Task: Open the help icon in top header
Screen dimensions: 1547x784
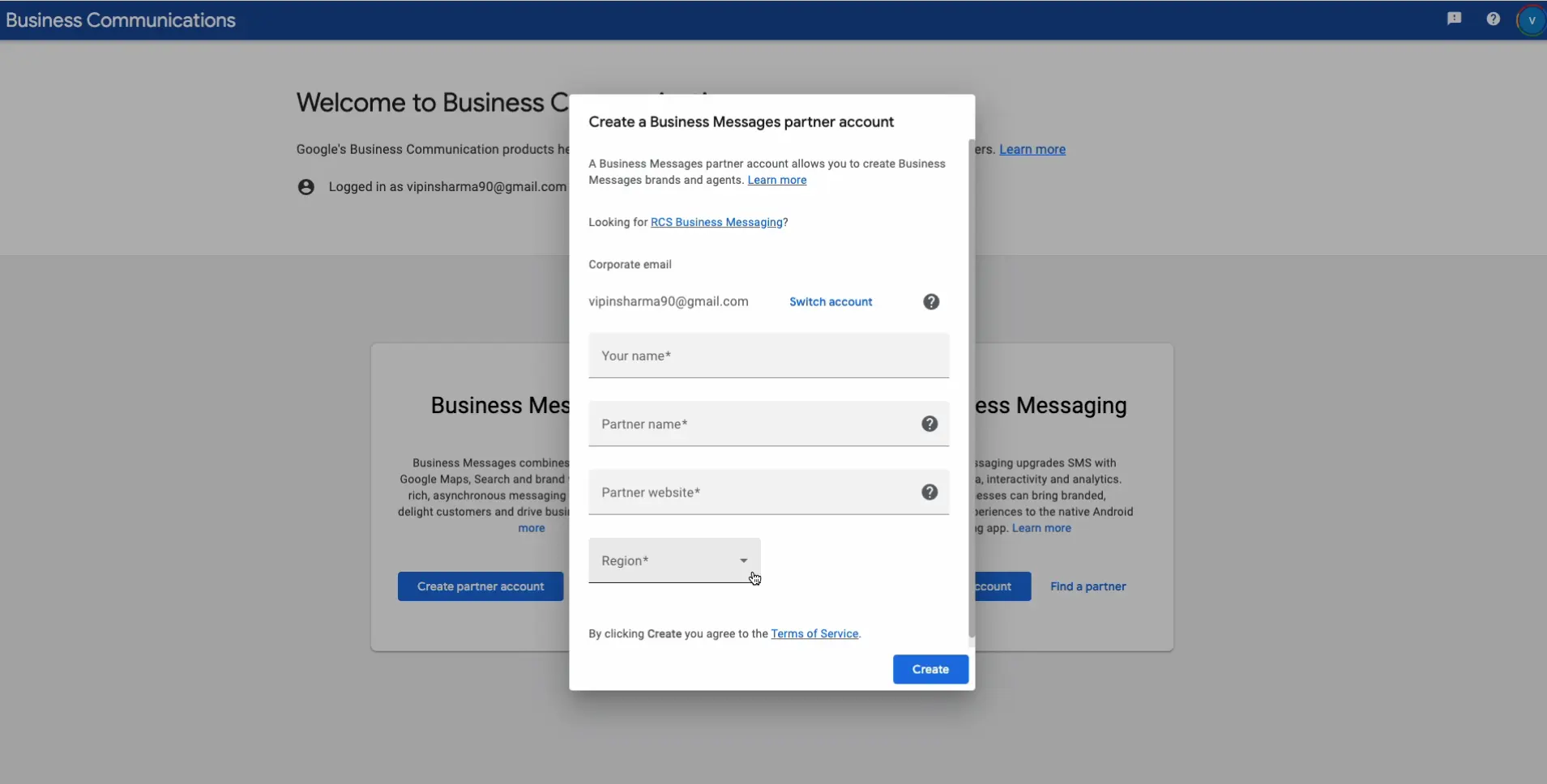Action: [x=1494, y=19]
